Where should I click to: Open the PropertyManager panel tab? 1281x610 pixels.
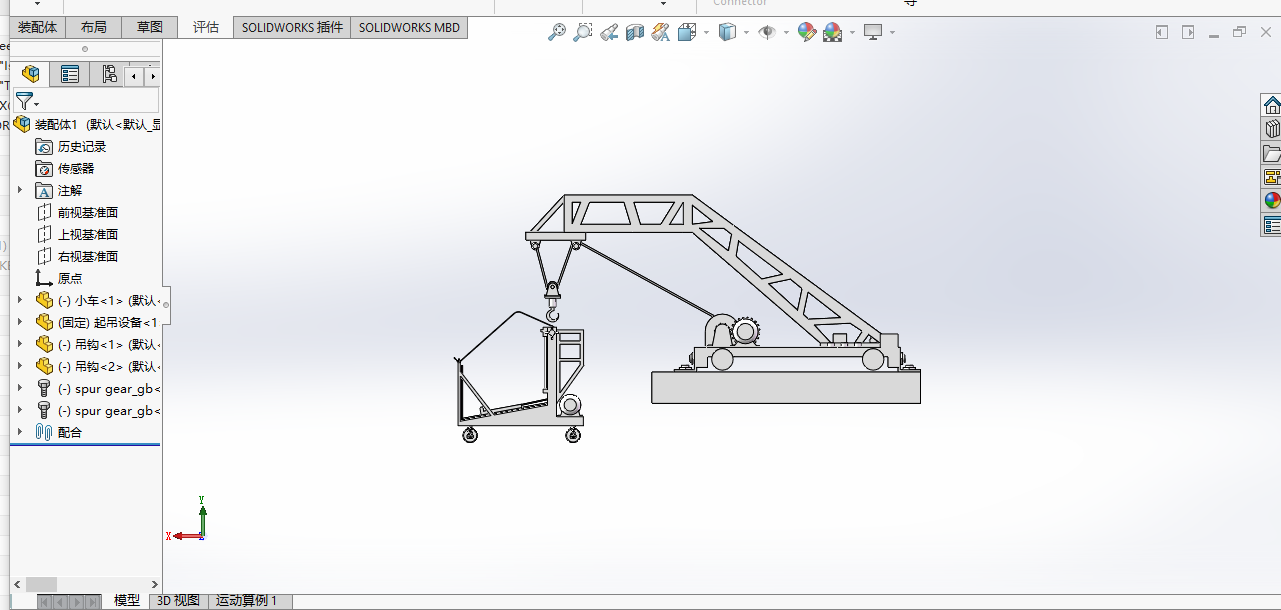coord(70,74)
